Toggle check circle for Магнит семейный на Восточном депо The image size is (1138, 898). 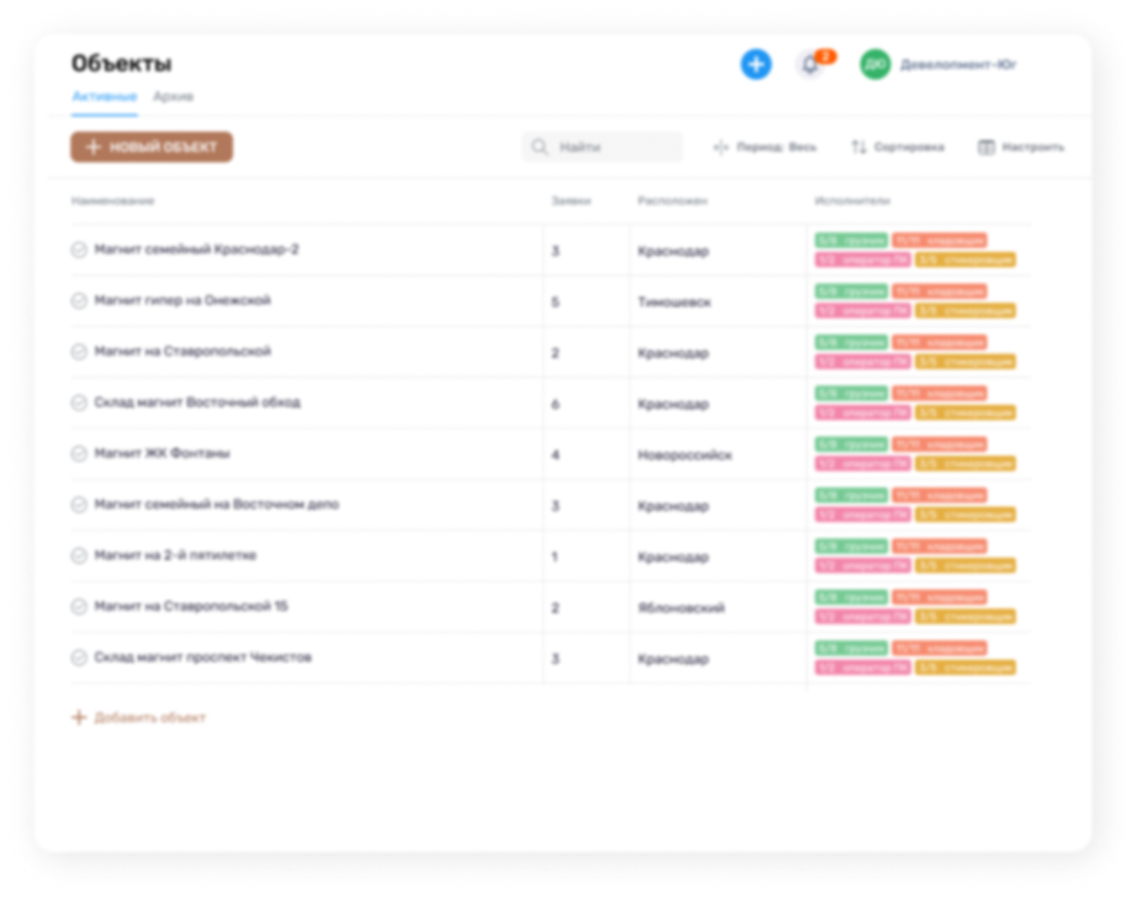(x=79, y=505)
